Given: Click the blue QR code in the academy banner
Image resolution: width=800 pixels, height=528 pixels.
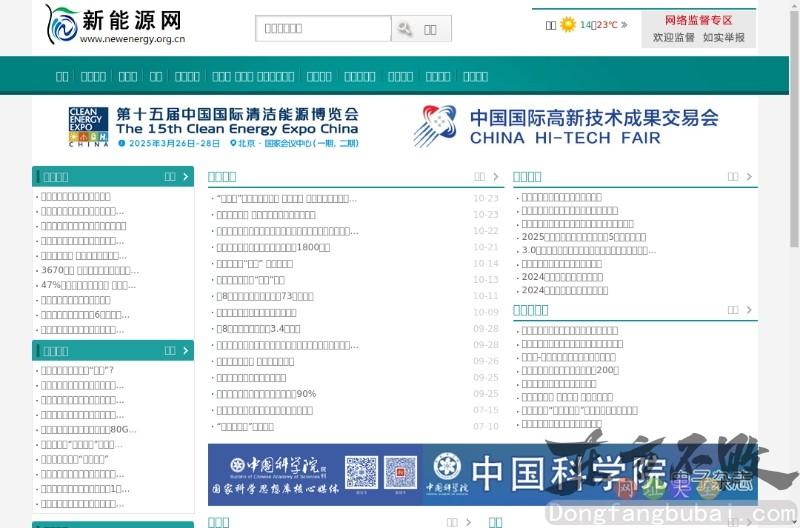Looking at the screenshot, I should [401, 472].
